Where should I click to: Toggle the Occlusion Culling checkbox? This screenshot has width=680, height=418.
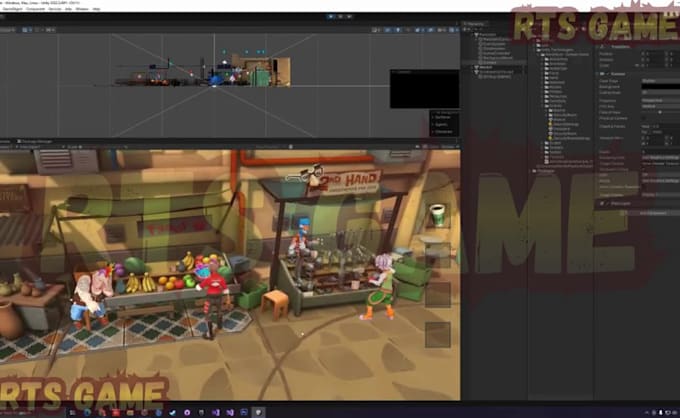click(644, 169)
